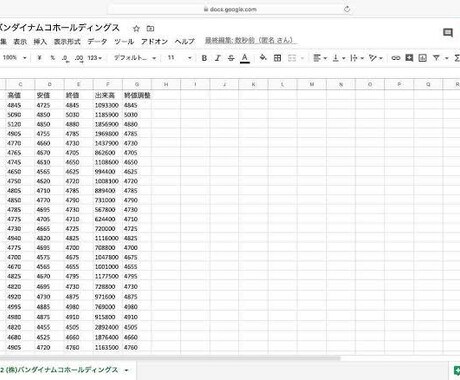Image resolution: width=460 pixels, height=380 pixels.
Task: Expand the filter views dropdown arrow
Action: 447,58
